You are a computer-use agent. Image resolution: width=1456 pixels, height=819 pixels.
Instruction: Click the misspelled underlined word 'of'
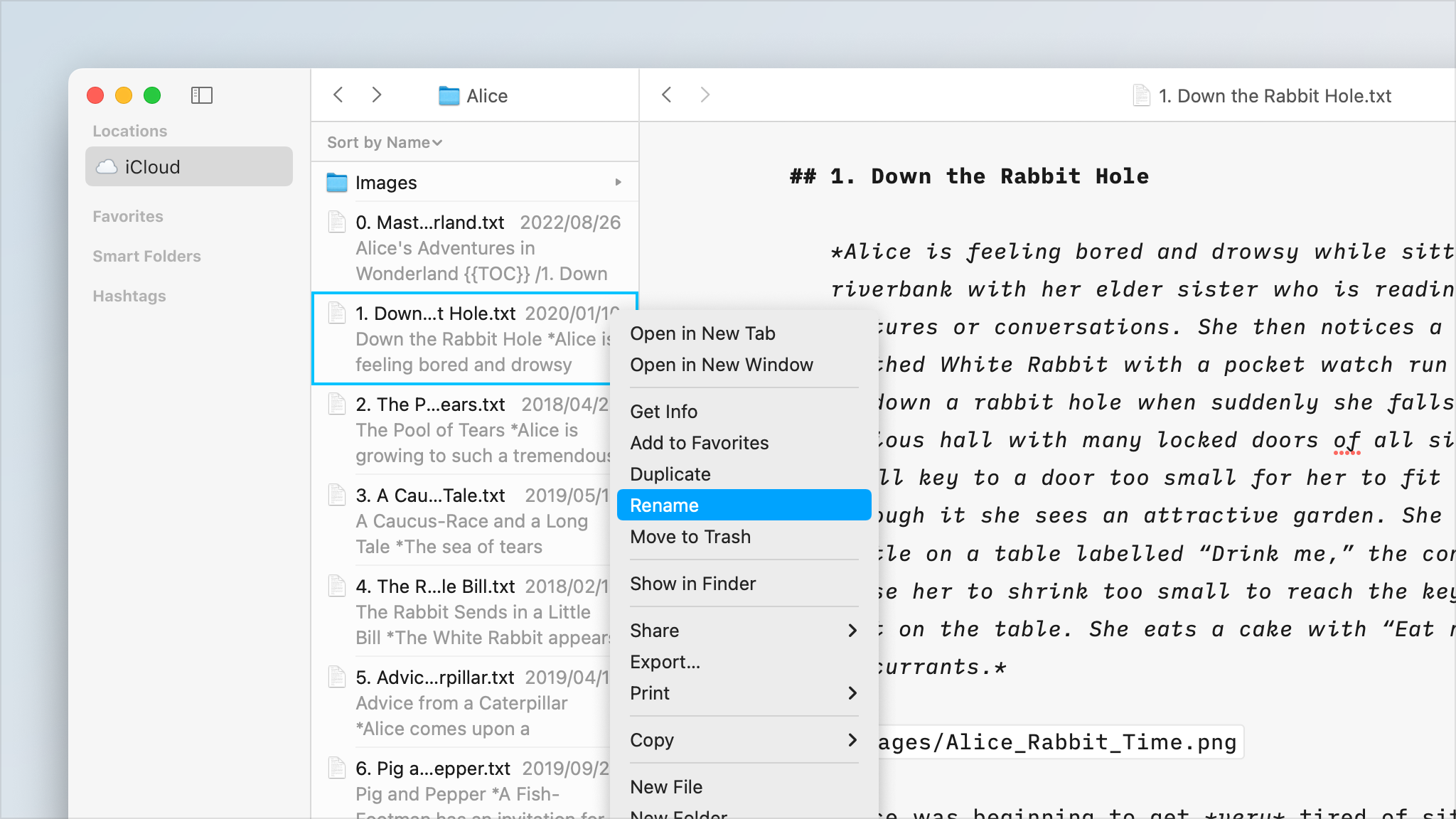pyautogui.click(x=1347, y=441)
